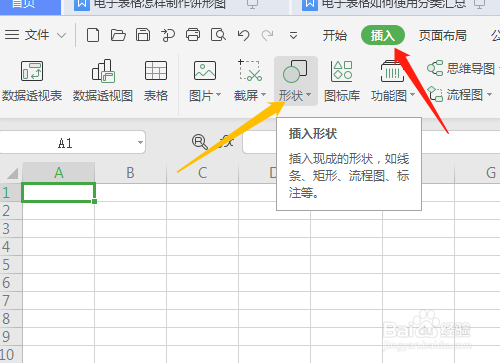Select row 4 header
This screenshot has width=500, height=363.
pyautogui.click(x=11, y=246)
